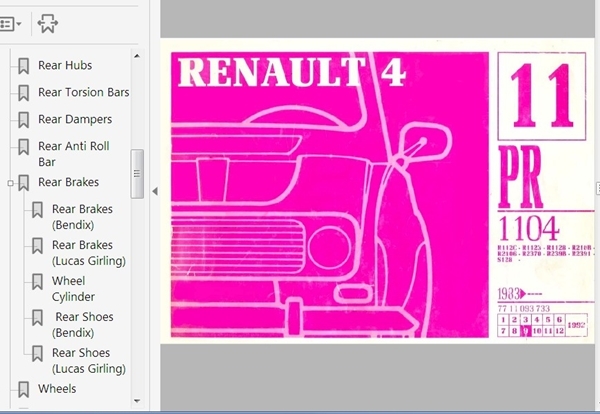Click the bookmarks panel scroll down arrow
Viewport: 600px width, 414px height.
point(137,401)
